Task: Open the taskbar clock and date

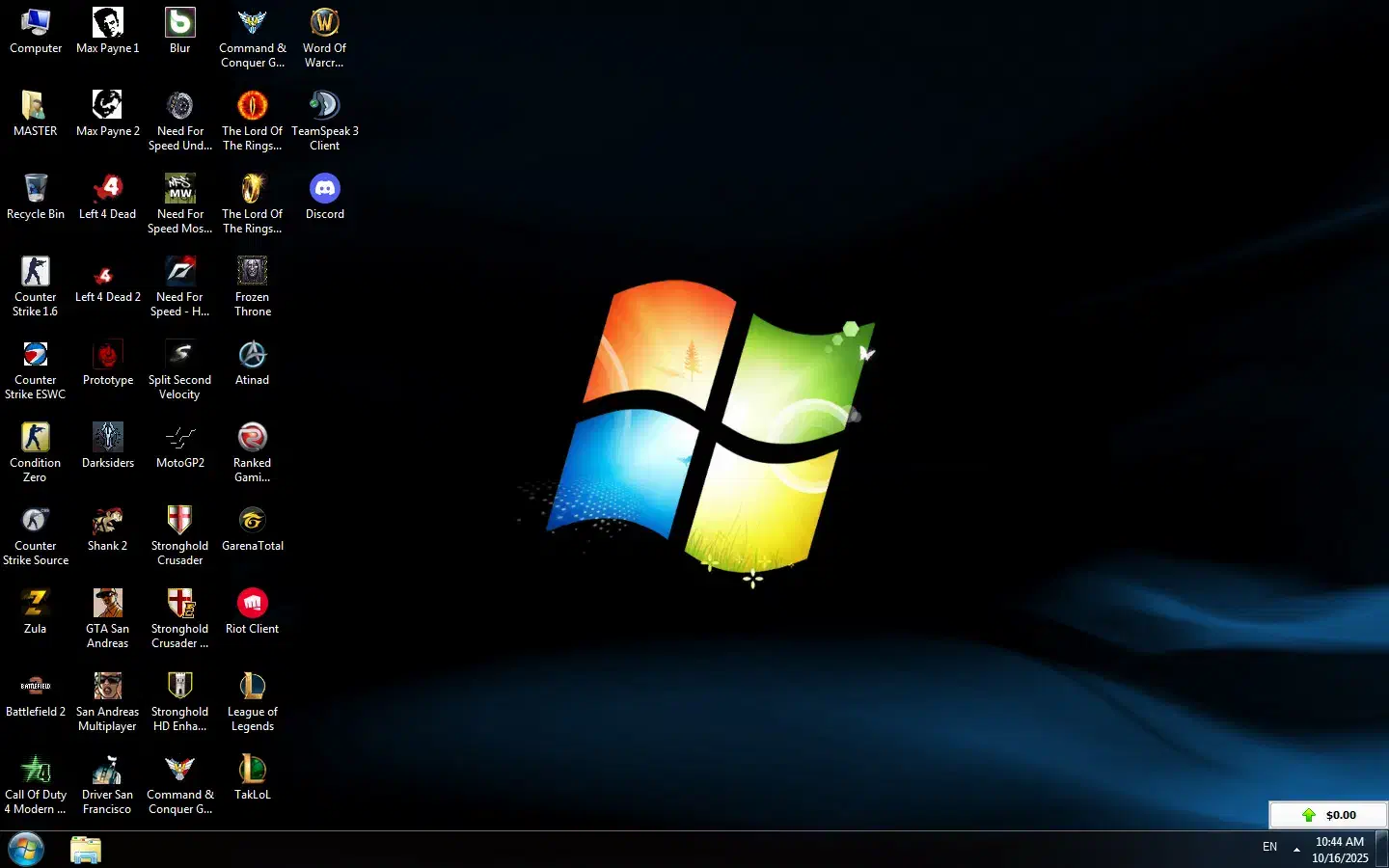Action: click(x=1340, y=850)
